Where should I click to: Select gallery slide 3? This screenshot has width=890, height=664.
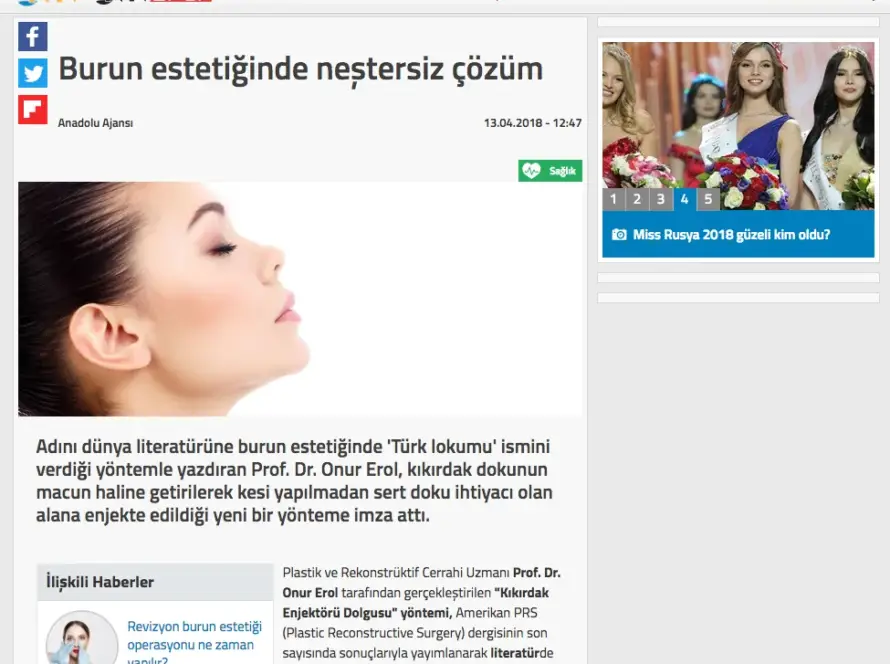pyautogui.click(x=661, y=199)
